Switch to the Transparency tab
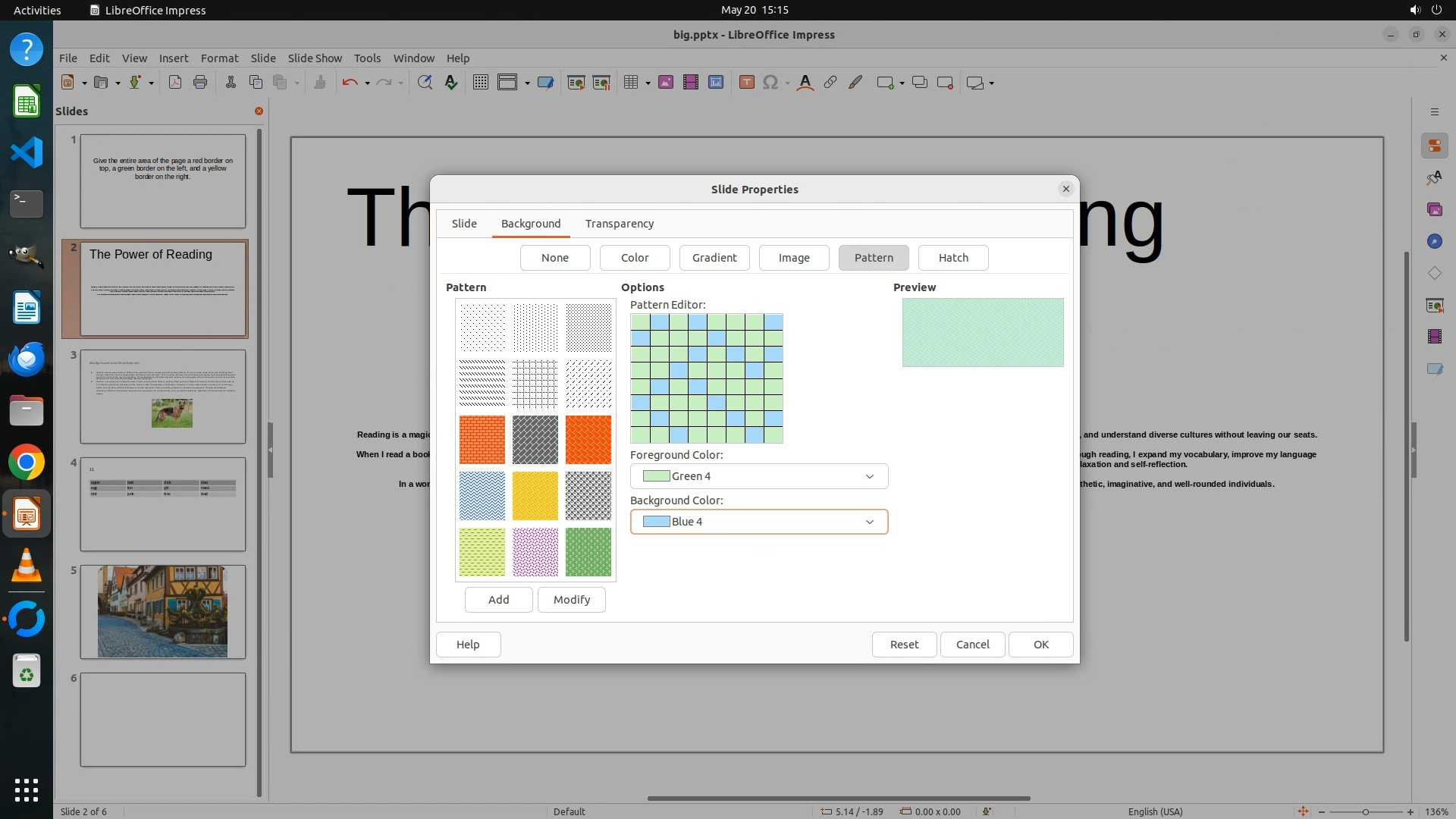1456x819 pixels. click(620, 224)
